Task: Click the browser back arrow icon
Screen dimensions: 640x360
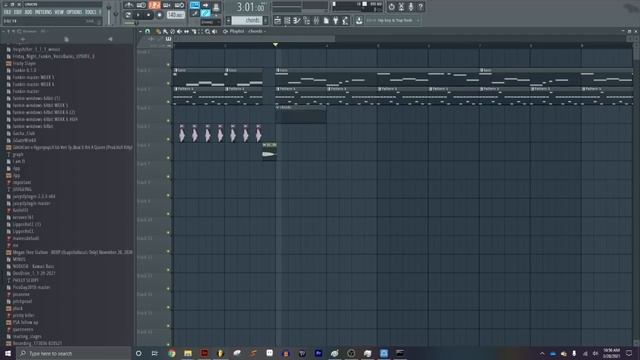Action: [110, 39]
